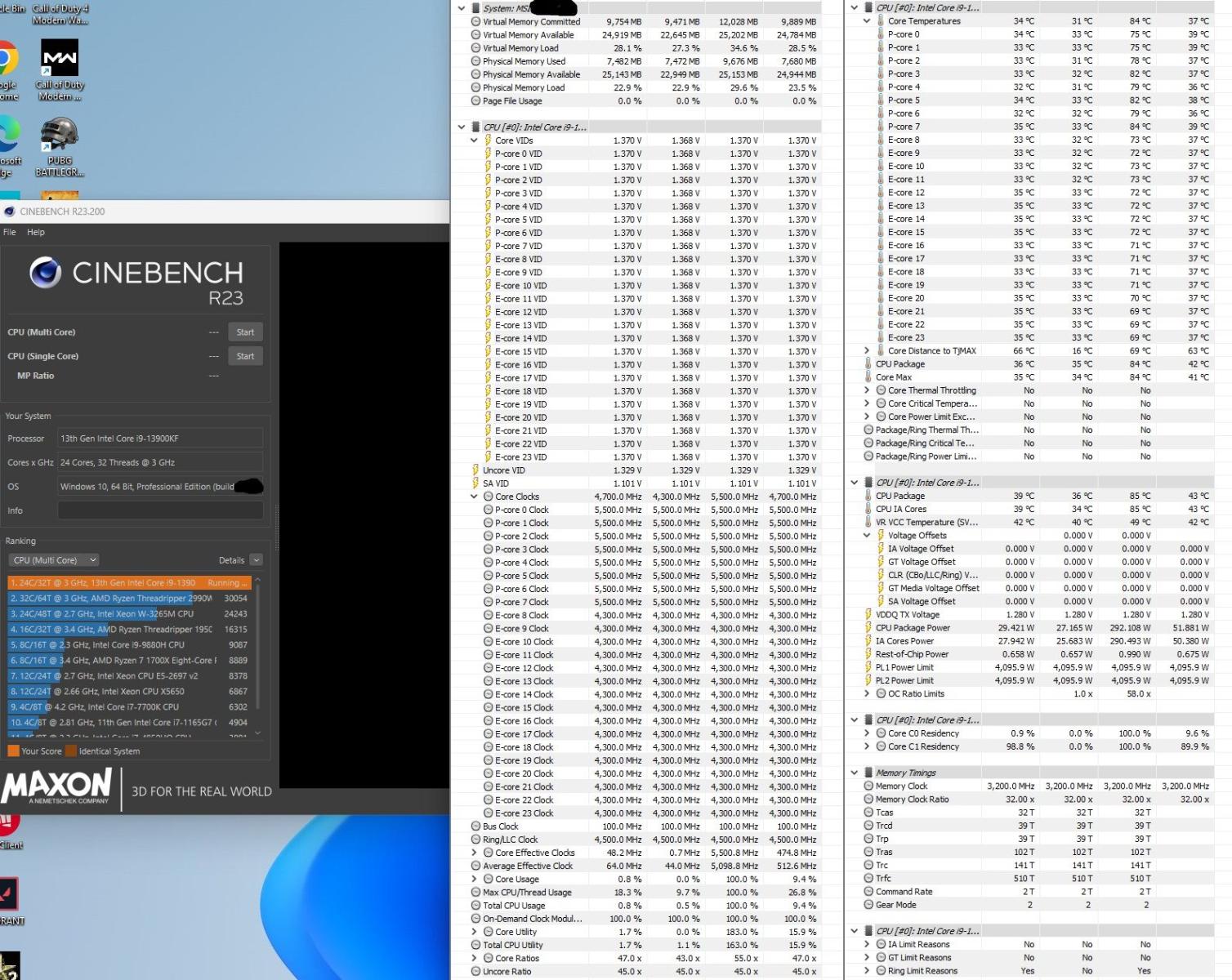Open the Help menu in Cinebench
Screen dimensions: 1232x980
(35, 232)
